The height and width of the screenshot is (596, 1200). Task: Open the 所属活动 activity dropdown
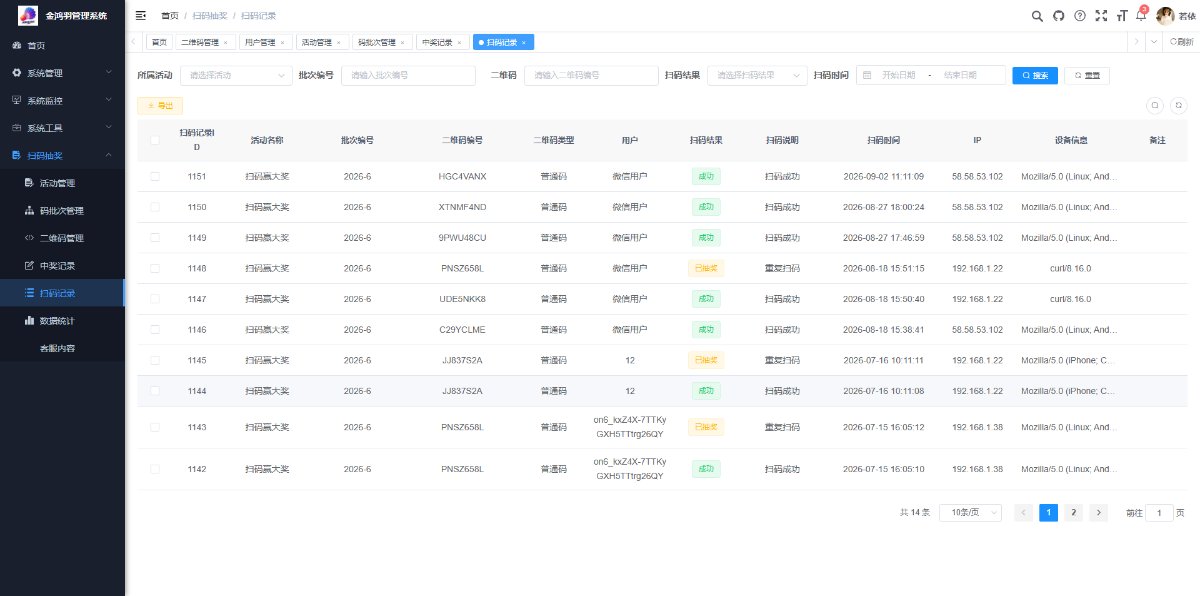point(236,75)
